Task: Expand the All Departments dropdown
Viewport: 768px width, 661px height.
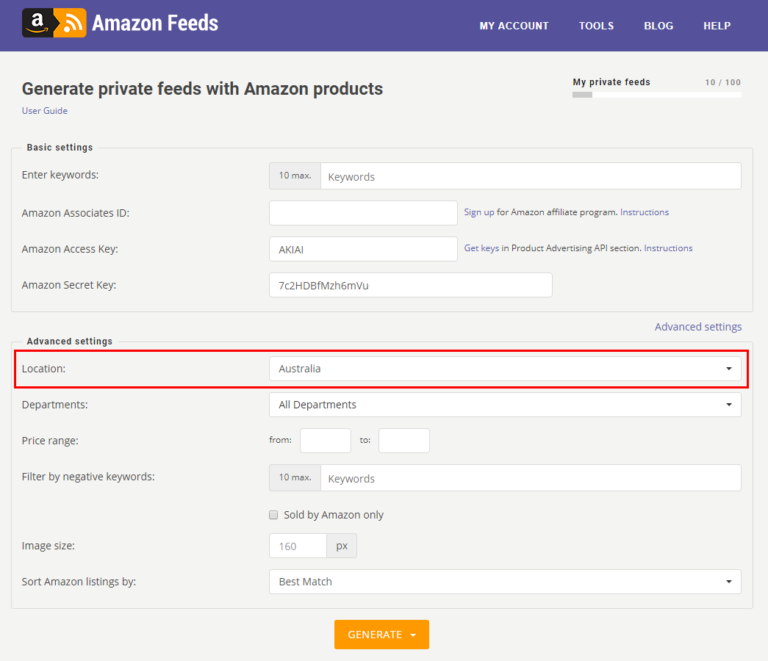Action: pos(505,405)
